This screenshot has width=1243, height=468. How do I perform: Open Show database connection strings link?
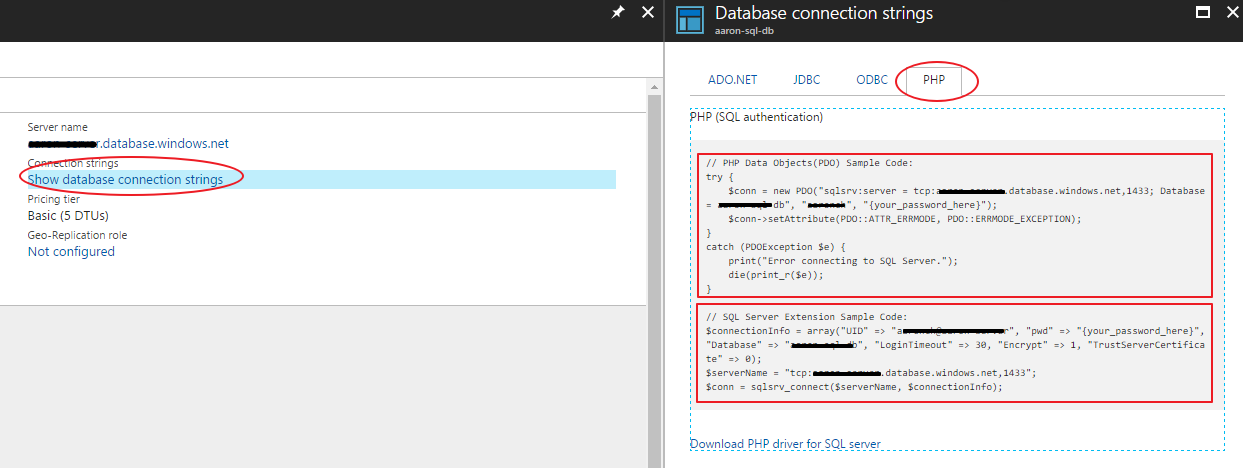click(125, 180)
